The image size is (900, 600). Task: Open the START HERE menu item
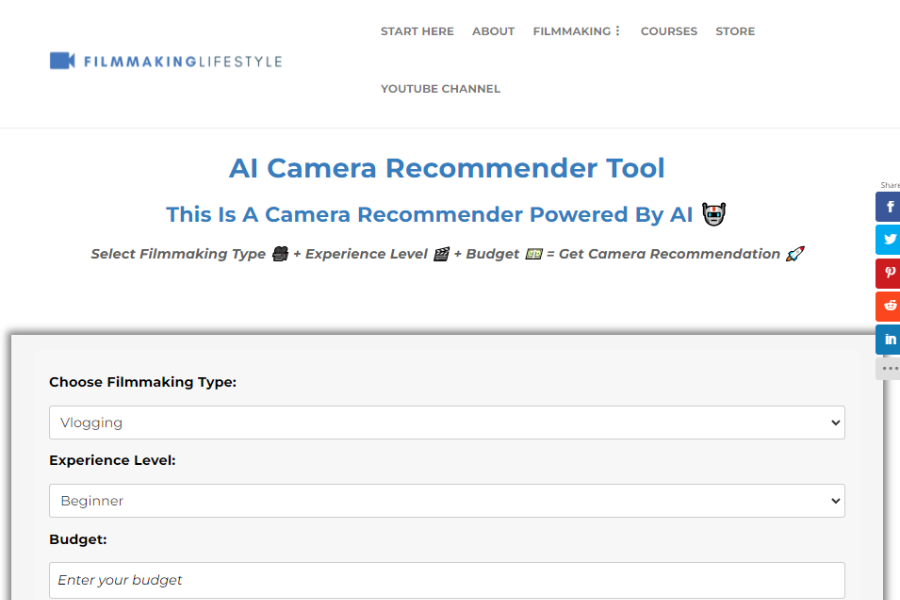417,31
